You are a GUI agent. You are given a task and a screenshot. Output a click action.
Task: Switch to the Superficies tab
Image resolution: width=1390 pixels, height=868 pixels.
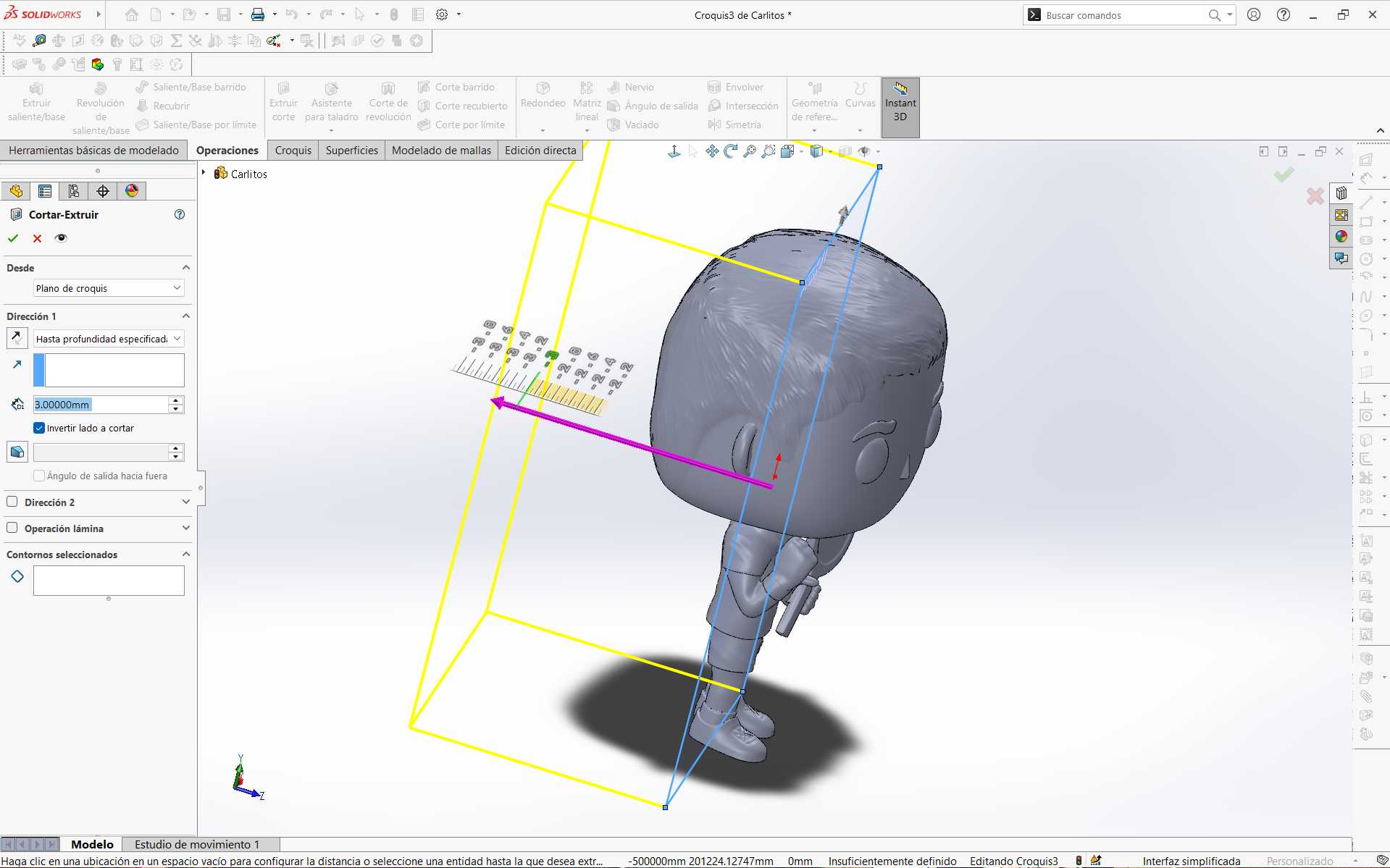tap(352, 151)
